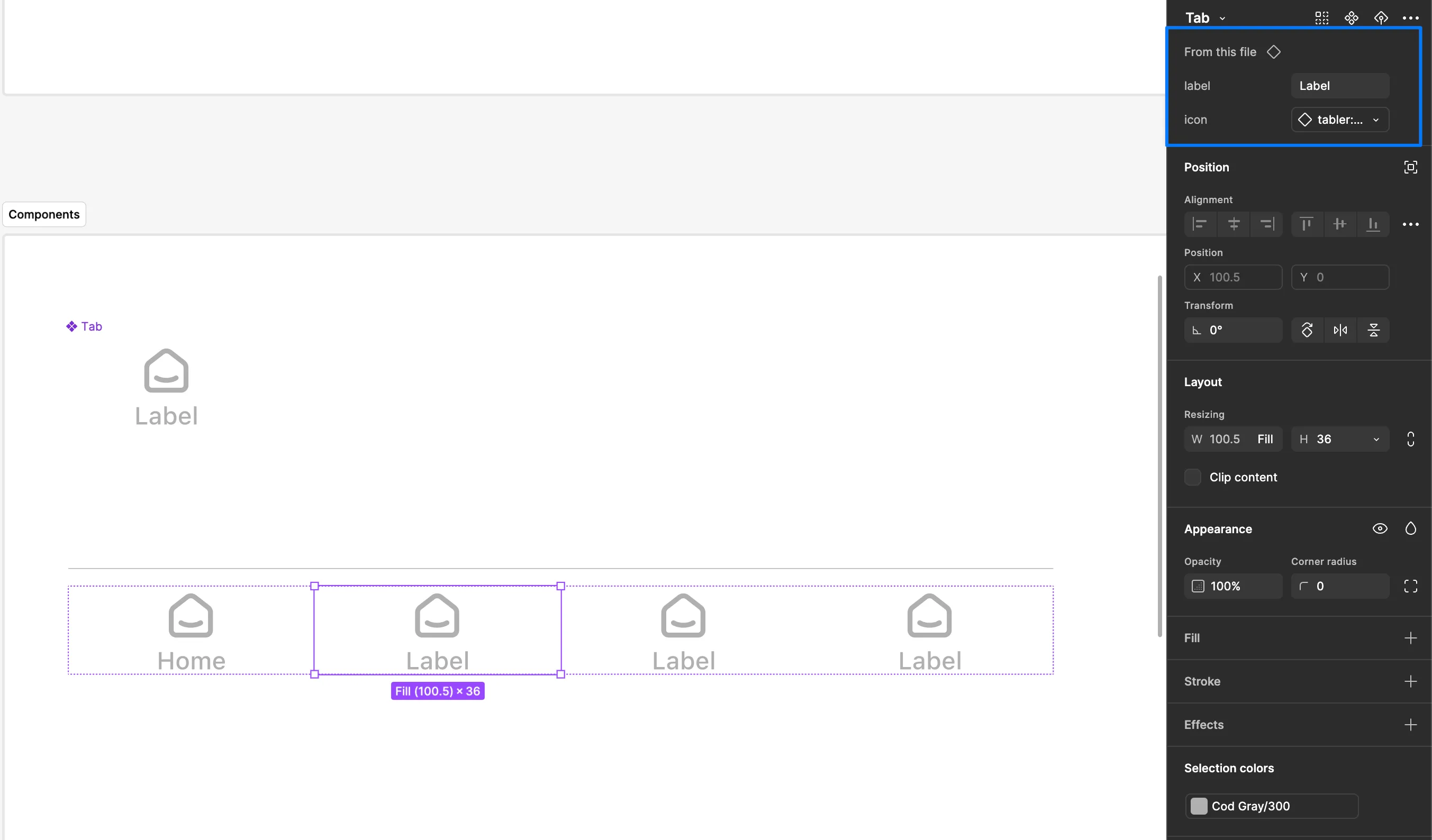Image resolution: width=1432 pixels, height=840 pixels.
Task: Click the Components section label
Action: point(44,214)
